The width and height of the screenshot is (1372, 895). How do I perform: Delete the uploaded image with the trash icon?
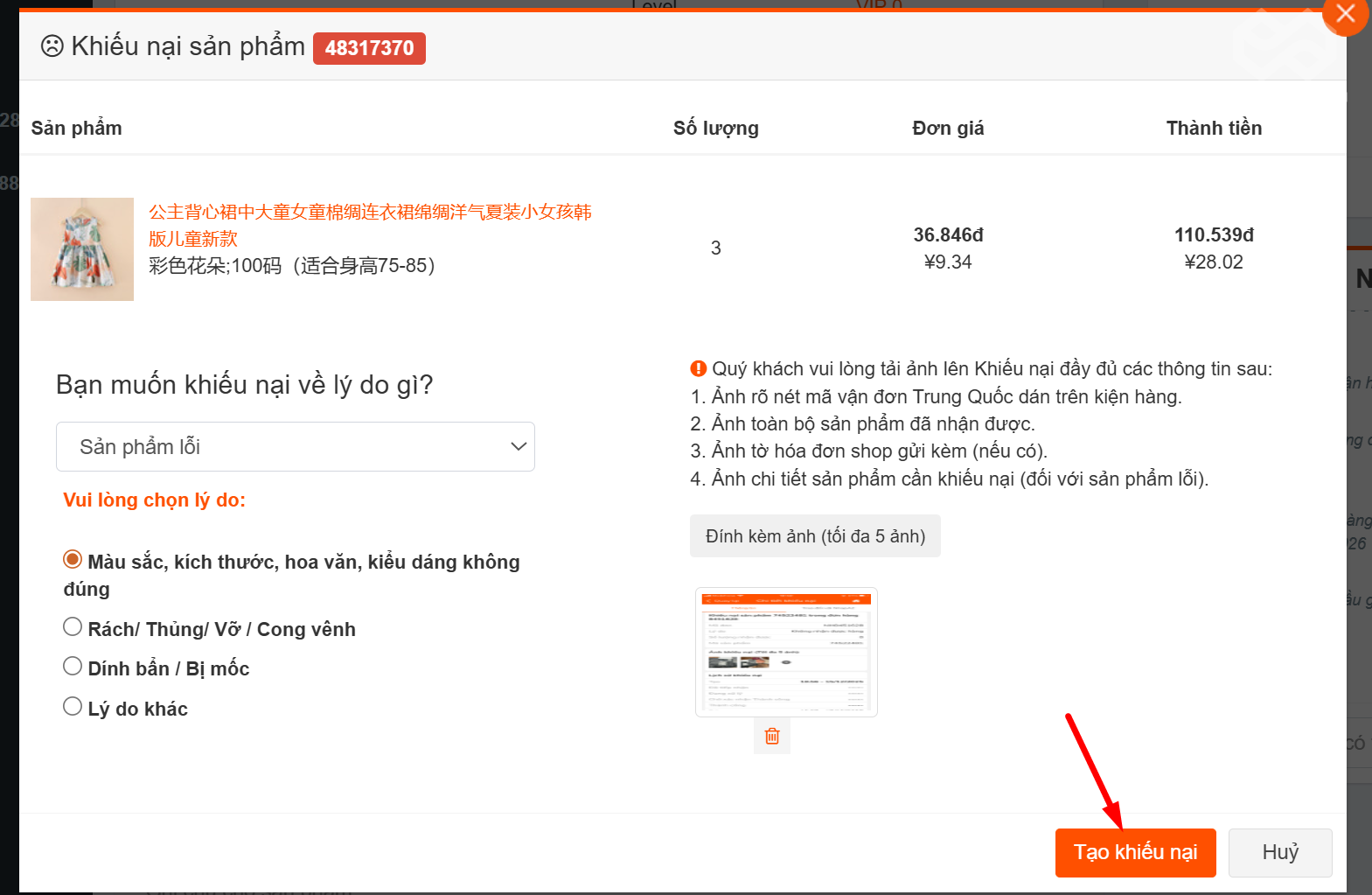pos(772,736)
